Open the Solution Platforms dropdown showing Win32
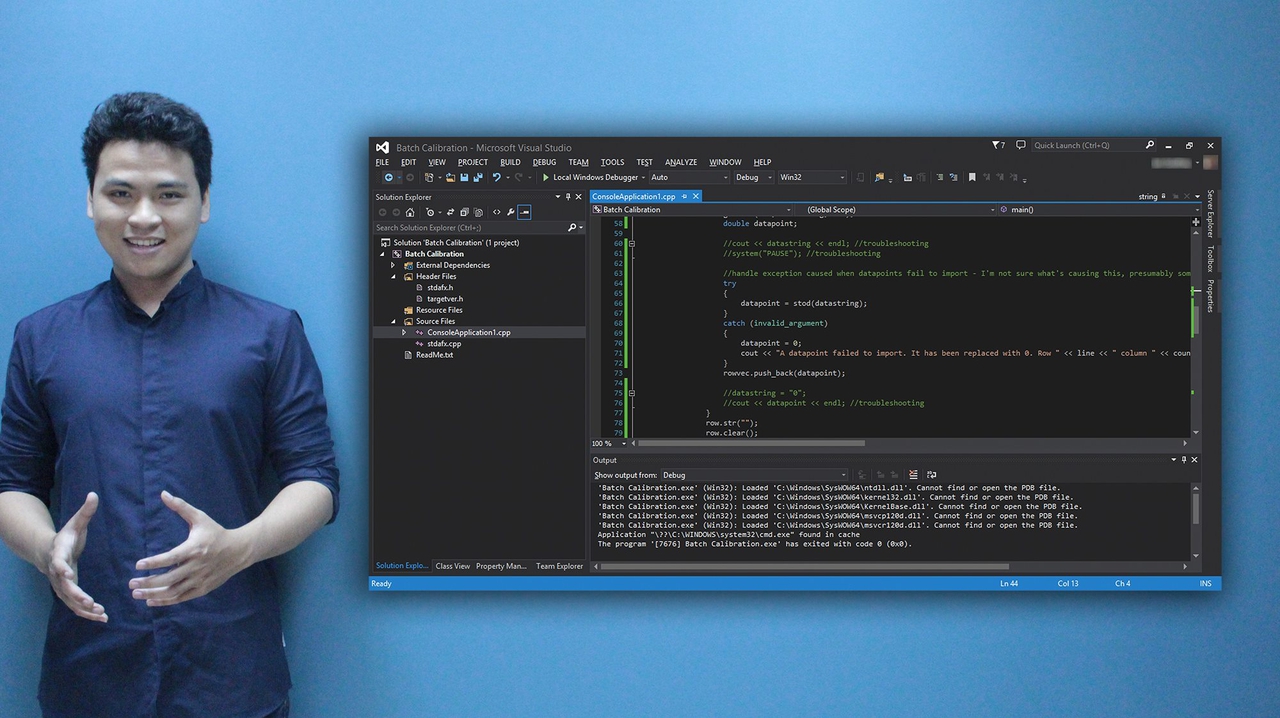Screen dimensions: 1280x718 [x=812, y=177]
